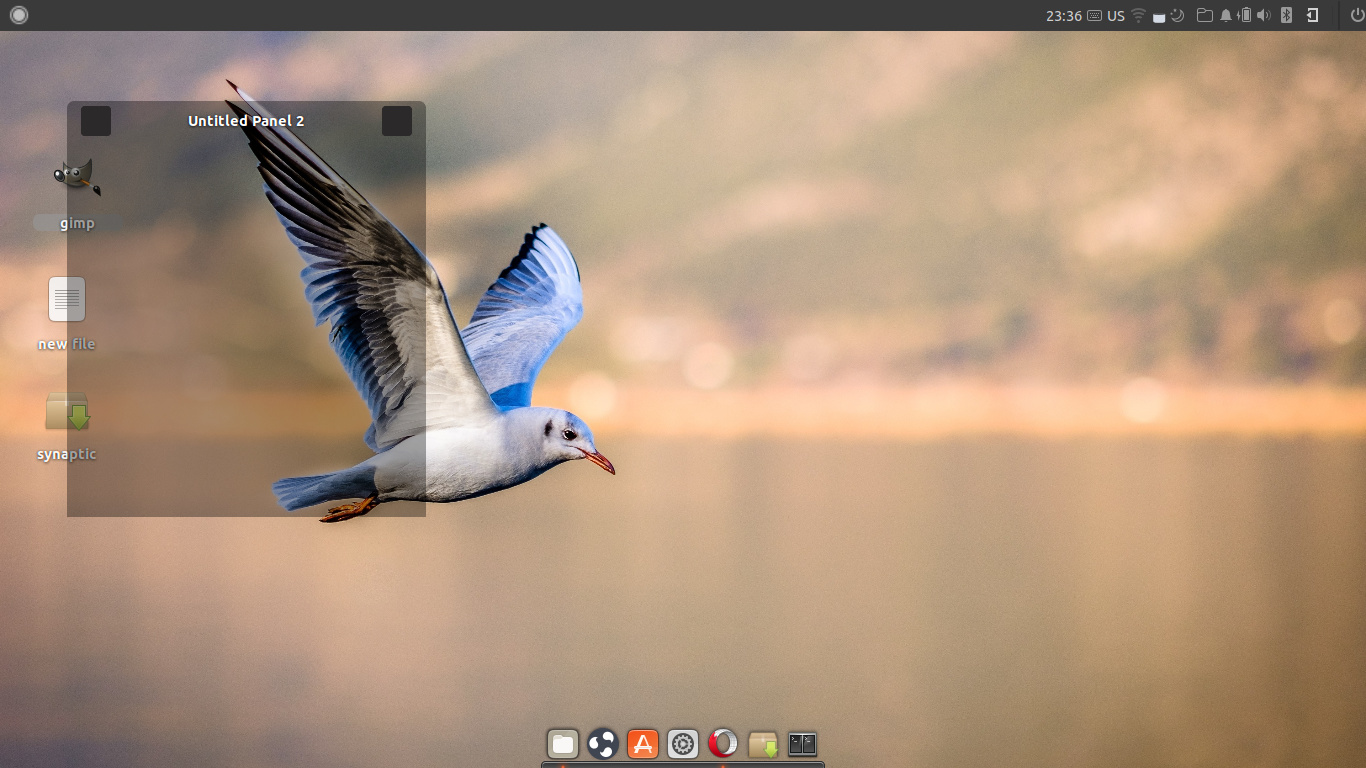Open the terminal emulator from the dock
This screenshot has width=1366, height=768.
pyautogui.click(x=802, y=743)
